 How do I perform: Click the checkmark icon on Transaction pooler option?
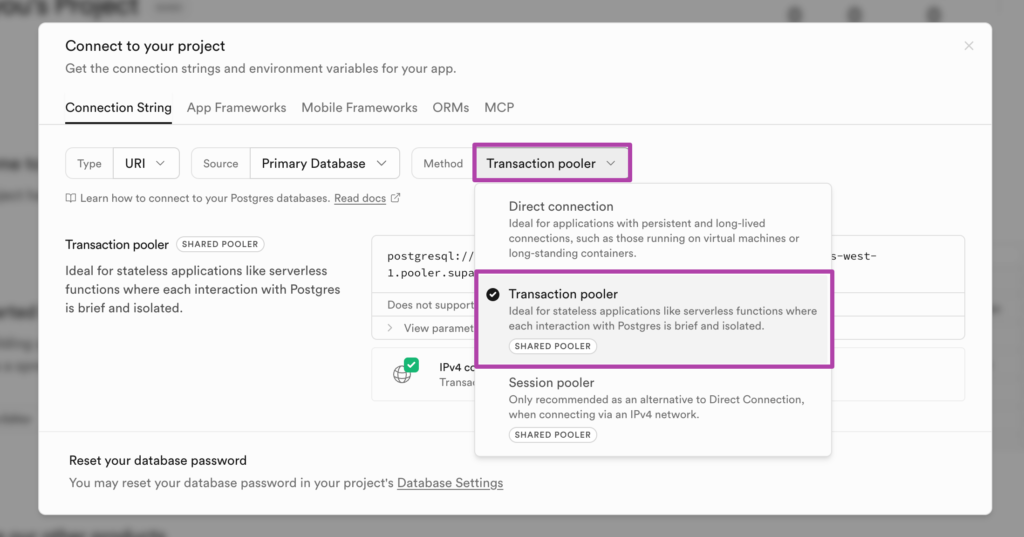pyautogui.click(x=493, y=295)
